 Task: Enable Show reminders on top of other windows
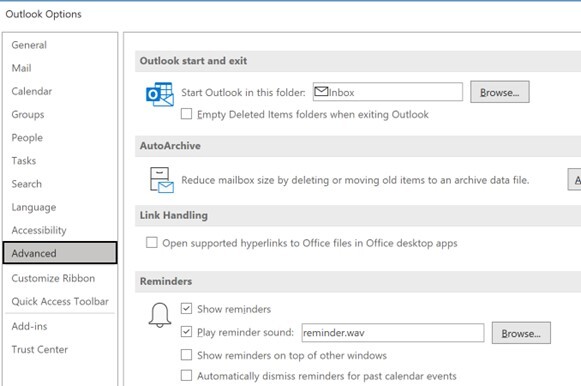[x=186, y=355]
